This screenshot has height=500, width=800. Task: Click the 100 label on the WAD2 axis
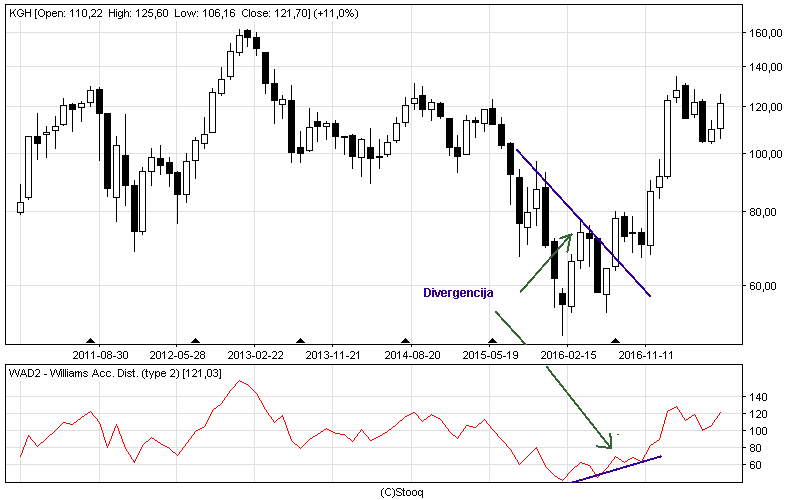tap(758, 431)
